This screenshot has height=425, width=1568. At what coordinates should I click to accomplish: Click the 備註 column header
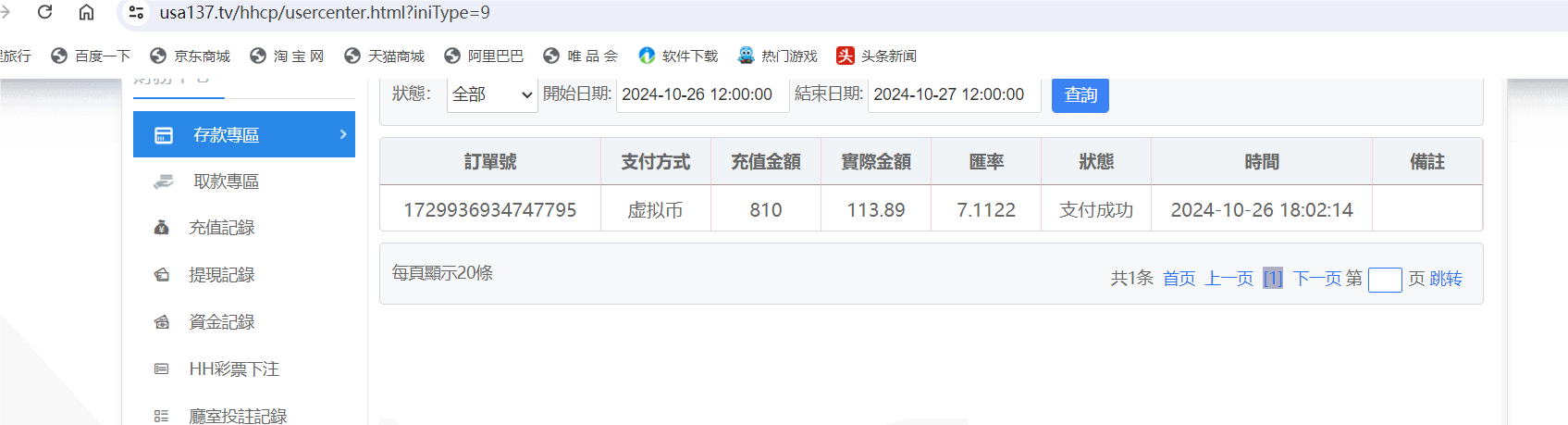pos(1427,162)
